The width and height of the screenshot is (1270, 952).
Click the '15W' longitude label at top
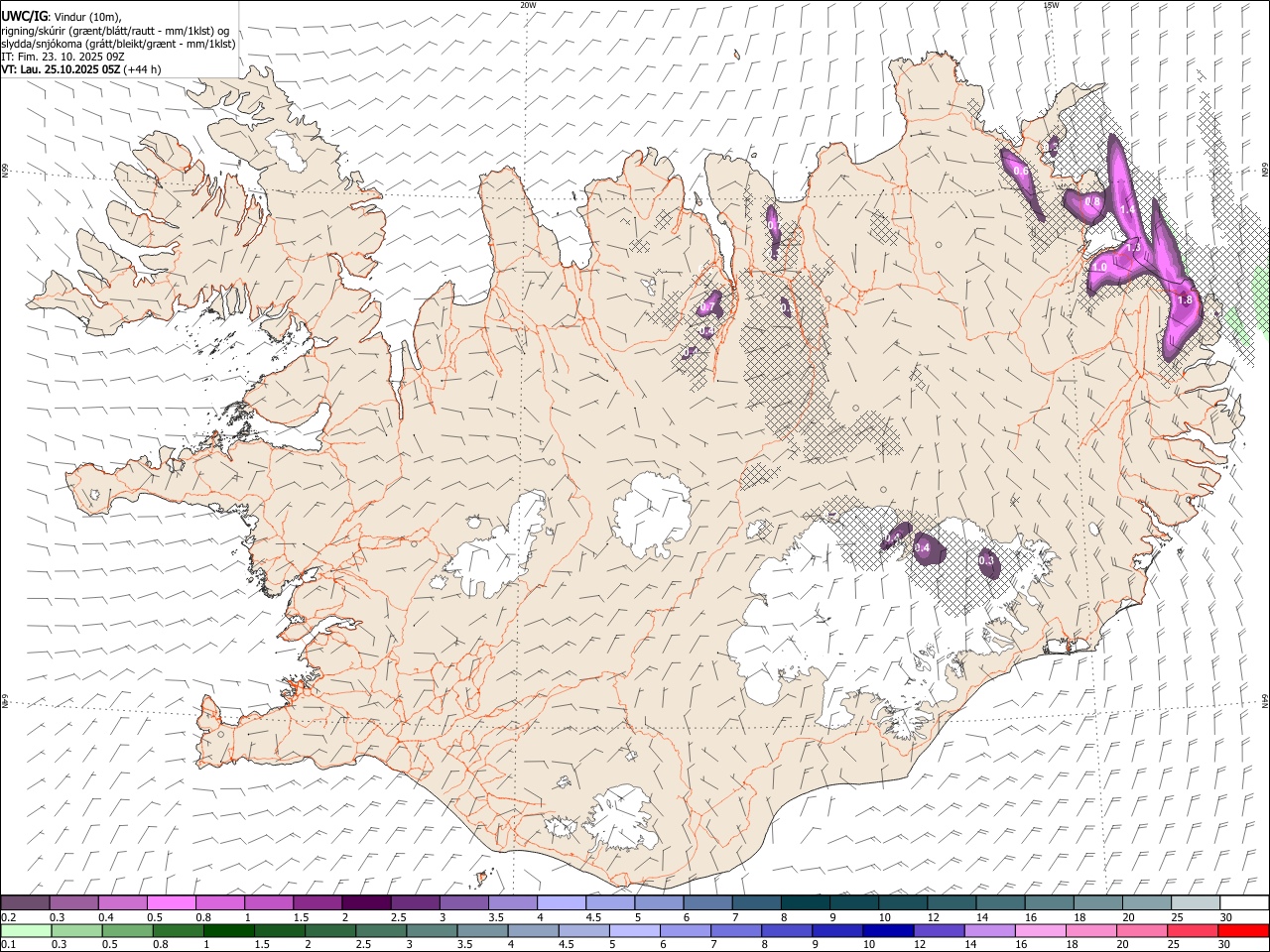1051,5
